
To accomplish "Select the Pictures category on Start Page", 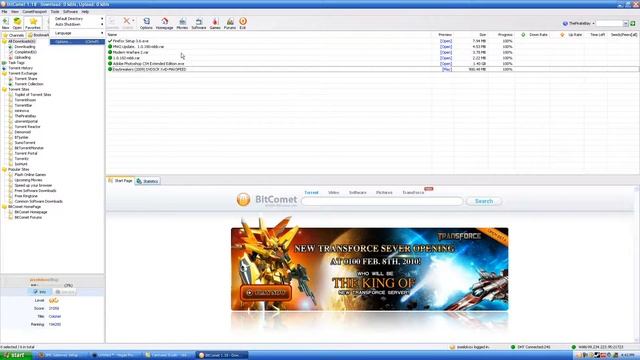I will point(384,192).
